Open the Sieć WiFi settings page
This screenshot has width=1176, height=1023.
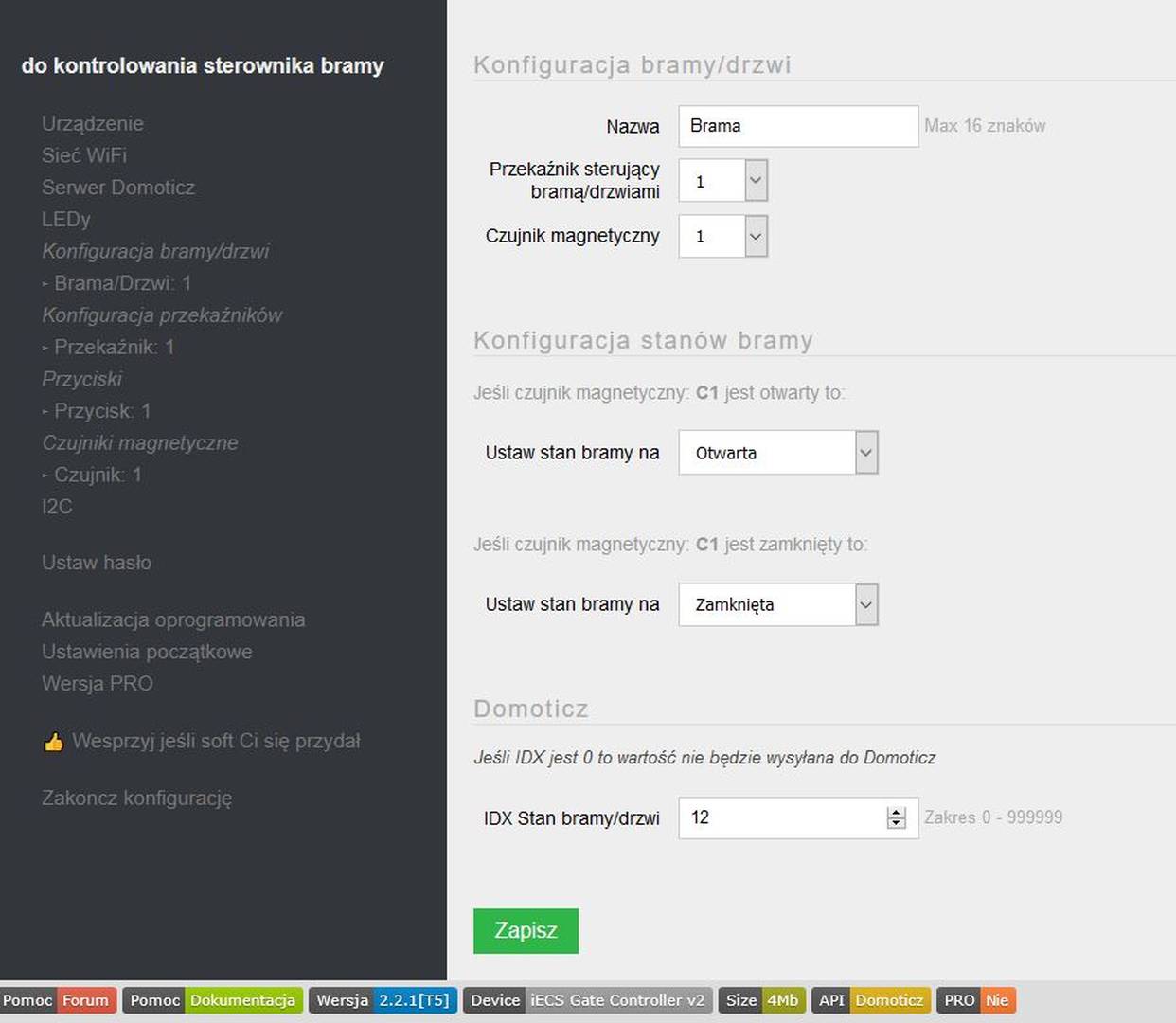84,155
